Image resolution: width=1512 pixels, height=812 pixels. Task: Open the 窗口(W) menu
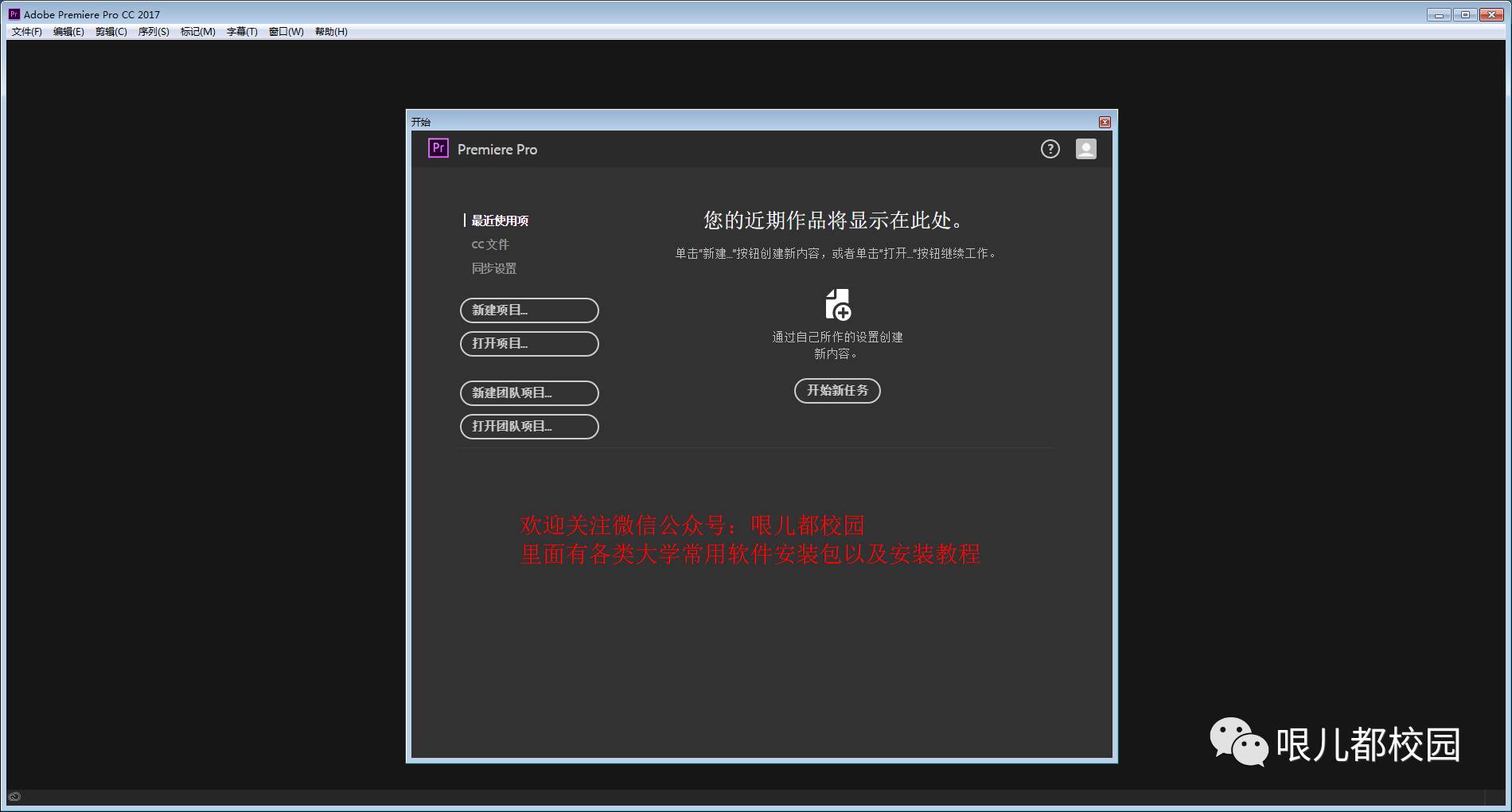coord(286,32)
